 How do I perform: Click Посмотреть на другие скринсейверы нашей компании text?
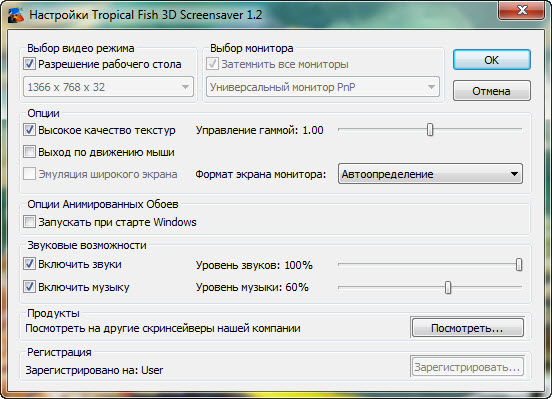tap(163, 328)
